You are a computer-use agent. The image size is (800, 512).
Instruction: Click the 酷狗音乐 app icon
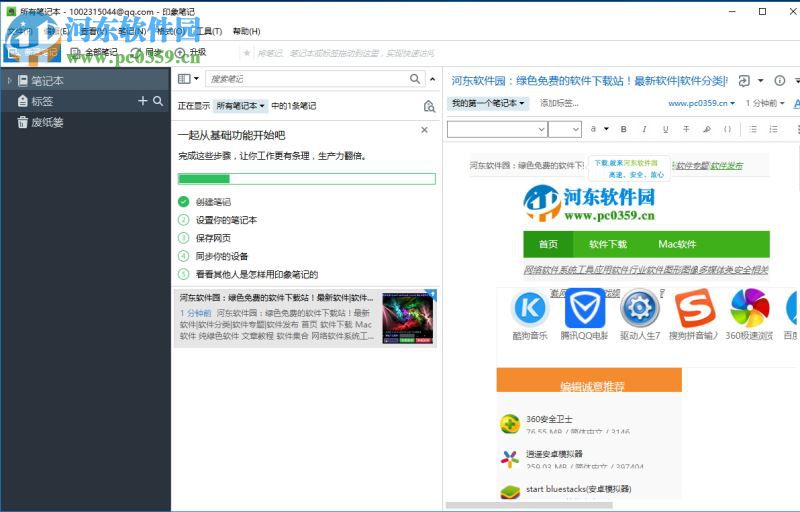[530, 308]
